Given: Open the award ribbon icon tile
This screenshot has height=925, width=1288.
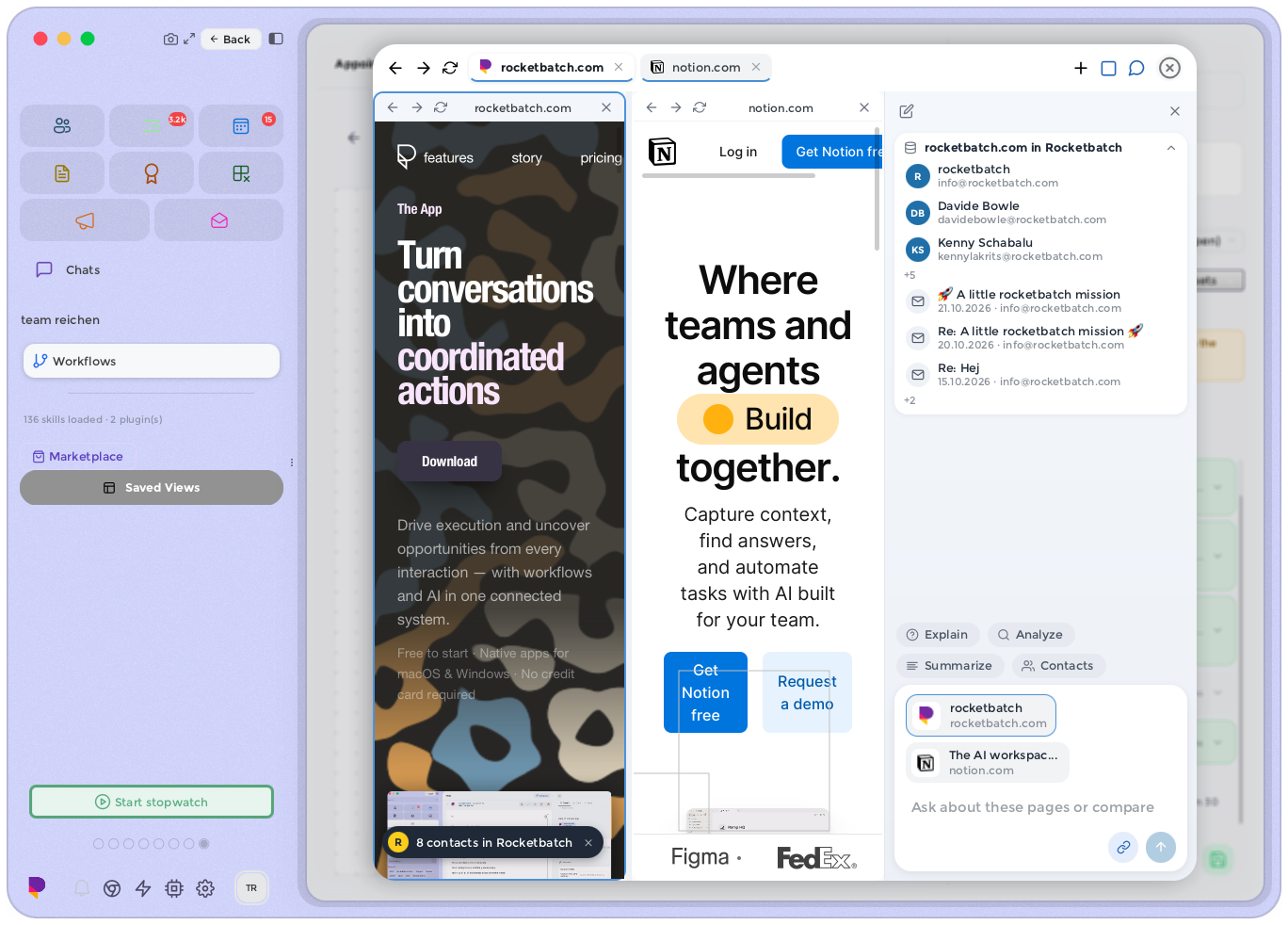Looking at the screenshot, I should 152,173.
